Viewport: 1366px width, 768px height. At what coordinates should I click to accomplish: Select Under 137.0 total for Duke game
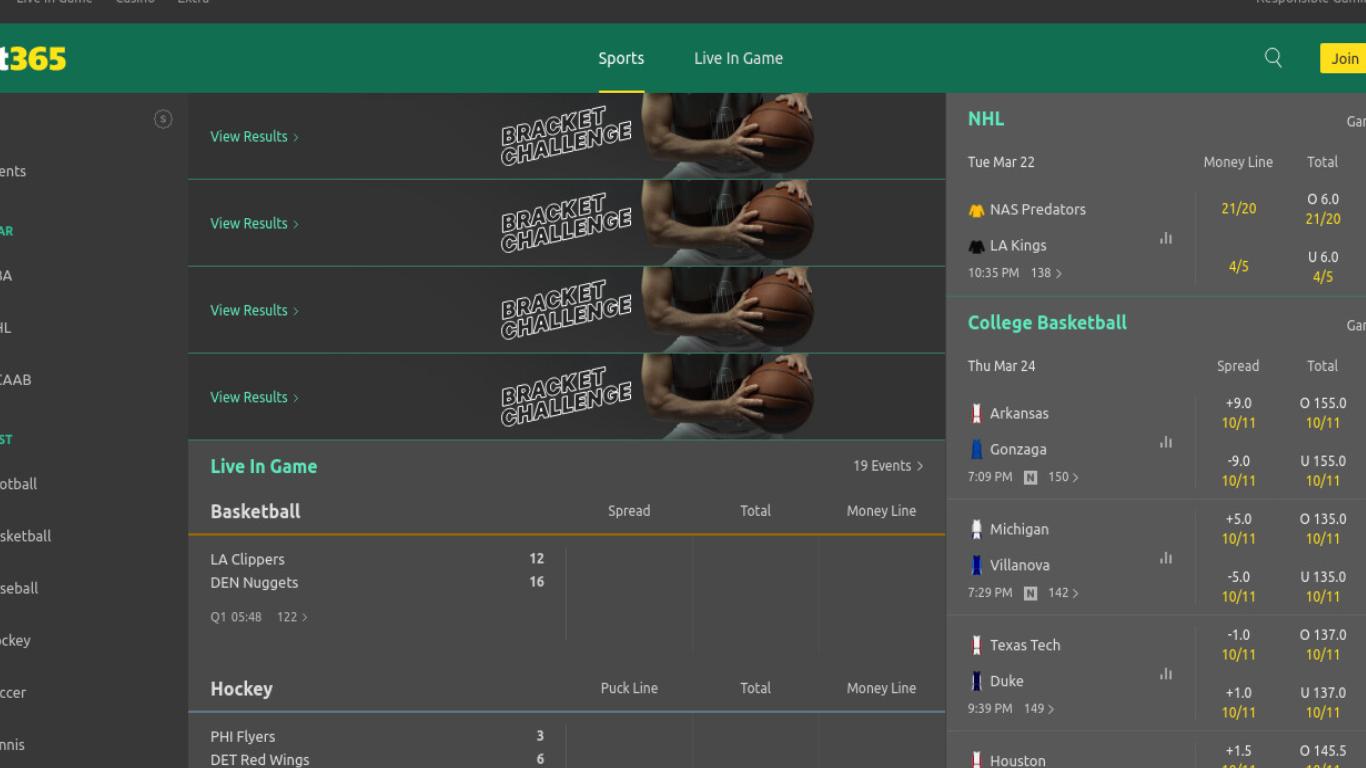[1322, 703]
